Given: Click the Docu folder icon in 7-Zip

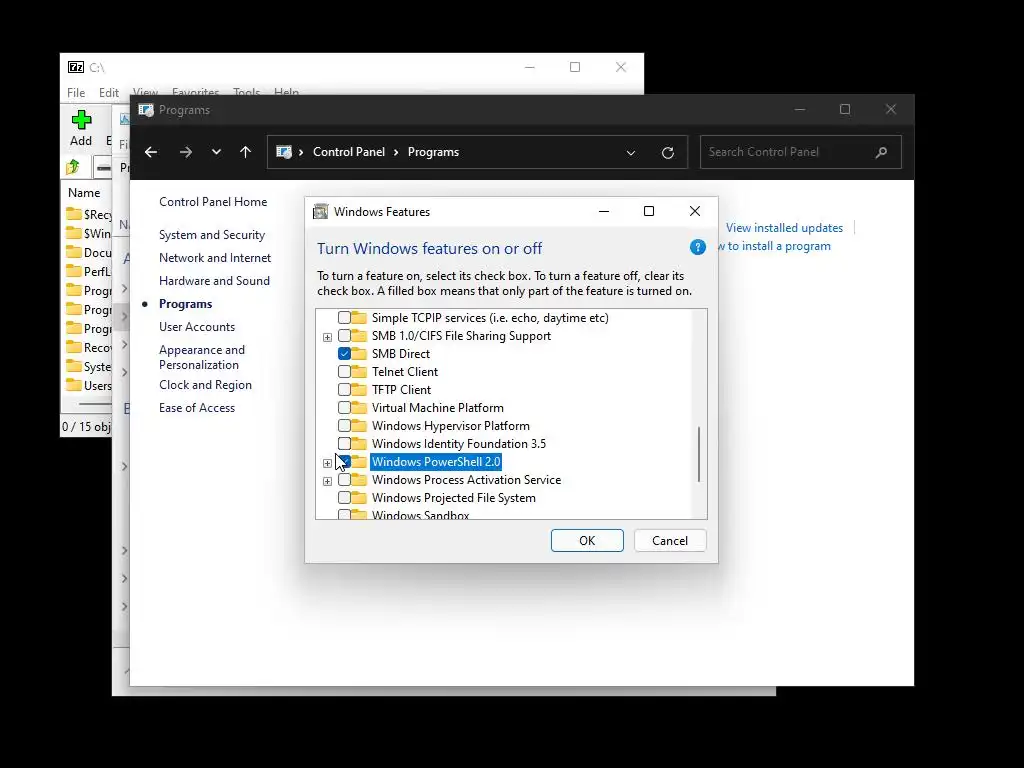Looking at the screenshot, I should 74,252.
